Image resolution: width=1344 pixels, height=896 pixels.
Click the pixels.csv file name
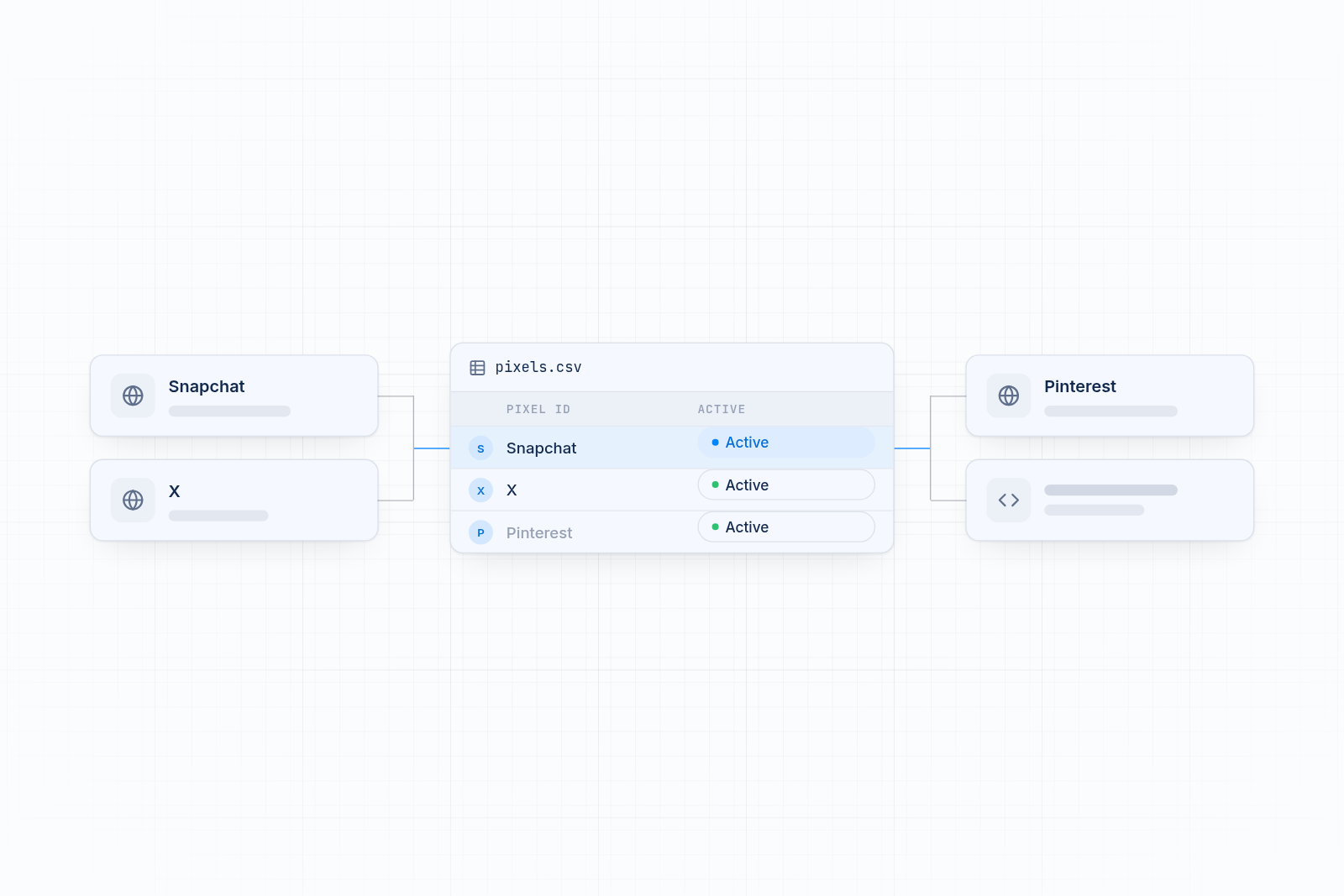coord(538,367)
